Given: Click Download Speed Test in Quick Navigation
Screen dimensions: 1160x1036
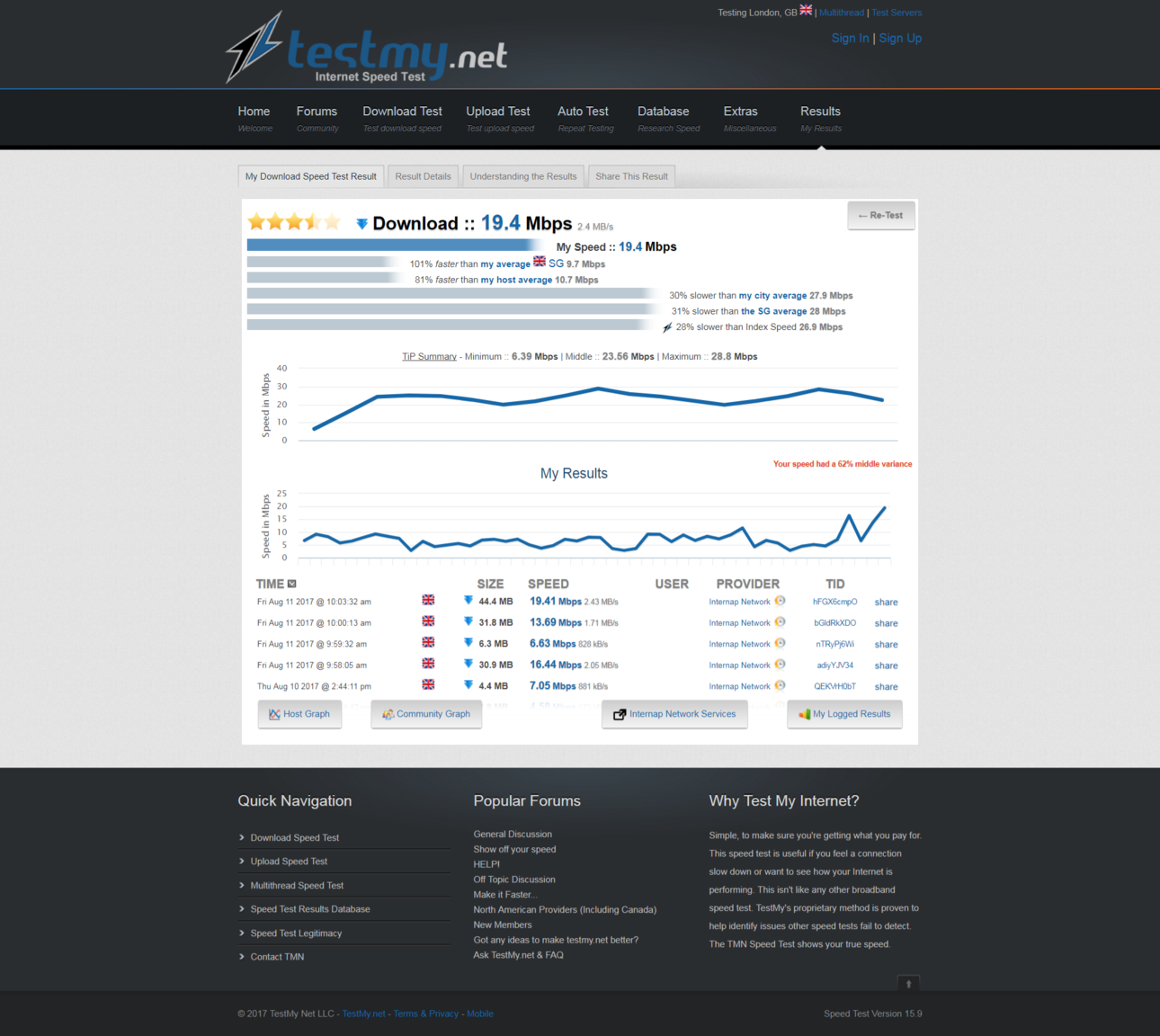Looking at the screenshot, I should point(295,837).
